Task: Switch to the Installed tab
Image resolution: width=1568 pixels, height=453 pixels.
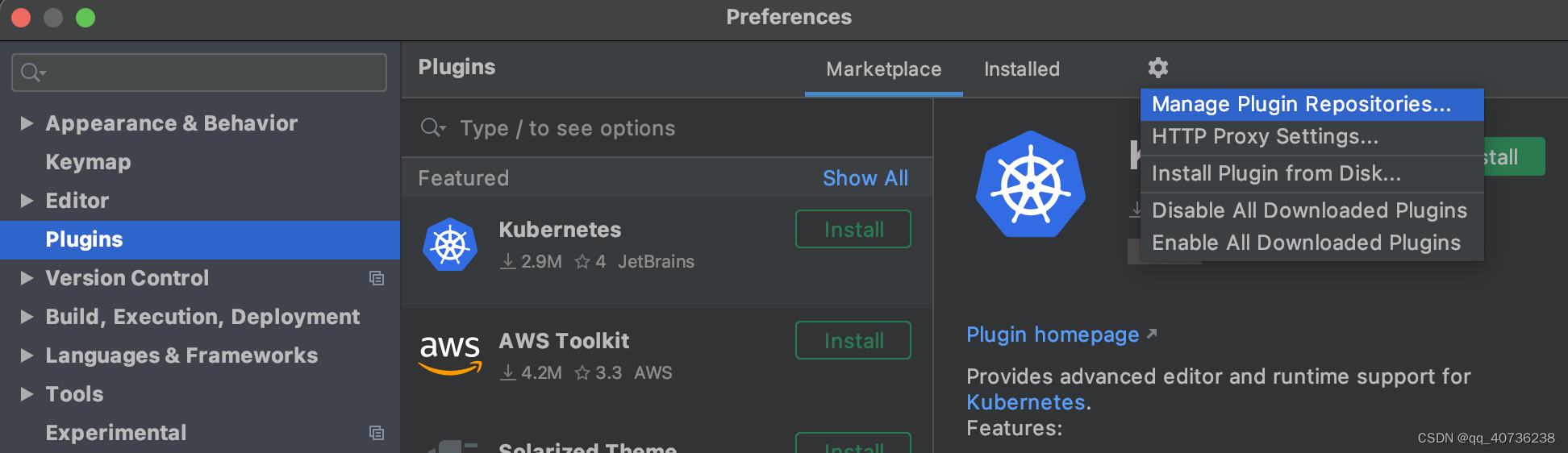Action: point(1021,69)
